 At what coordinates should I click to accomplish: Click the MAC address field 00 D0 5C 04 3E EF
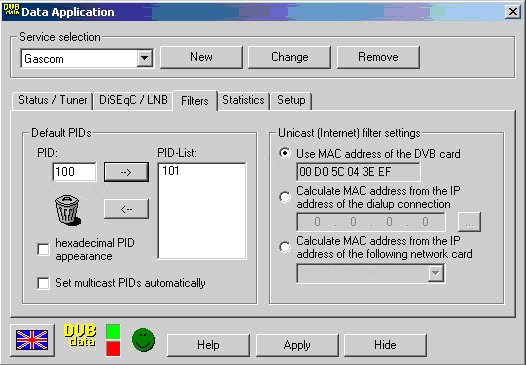[x=358, y=172]
